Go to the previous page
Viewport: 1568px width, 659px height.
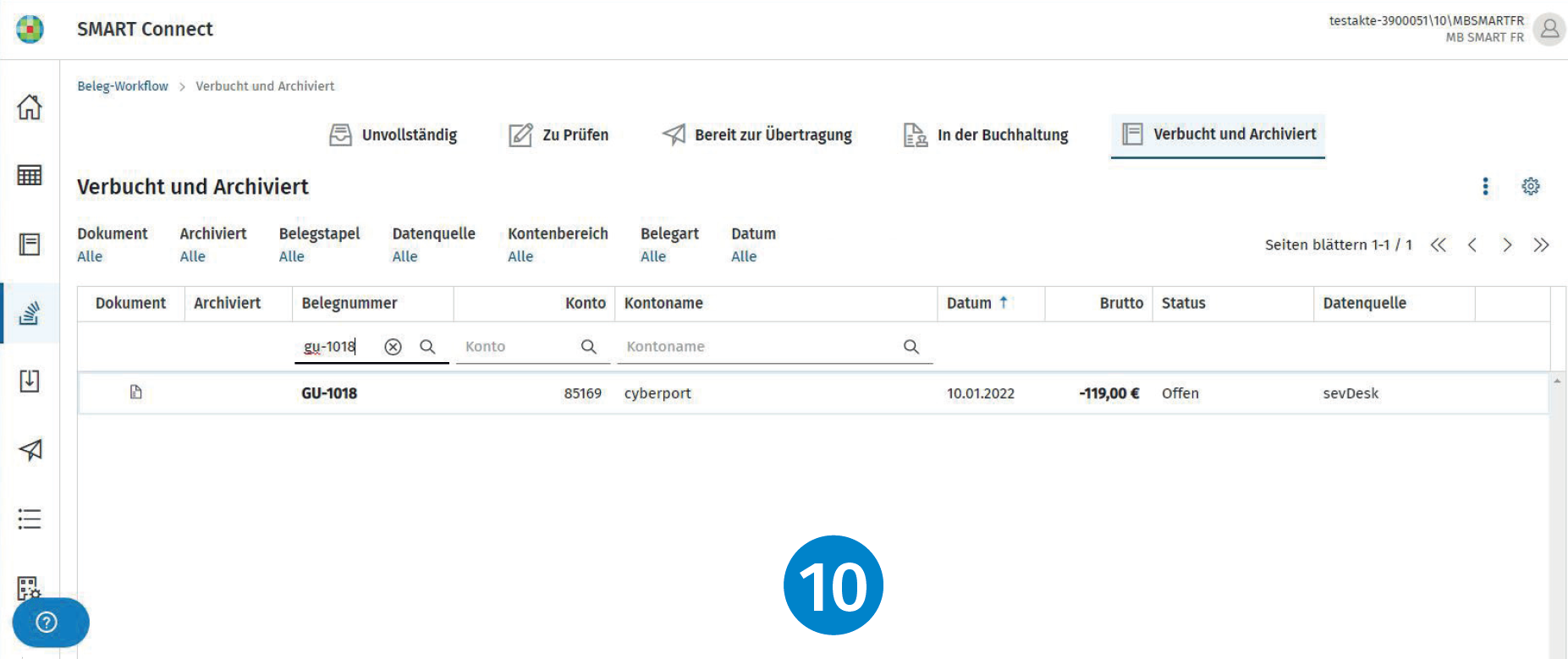click(x=1472, y=244)
